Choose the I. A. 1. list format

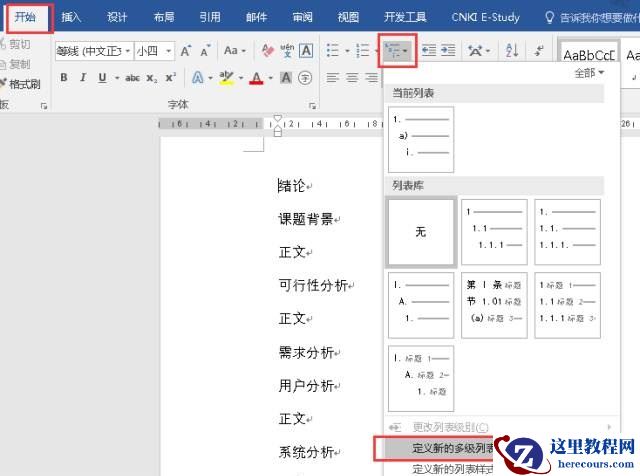(x=421, y=305)
